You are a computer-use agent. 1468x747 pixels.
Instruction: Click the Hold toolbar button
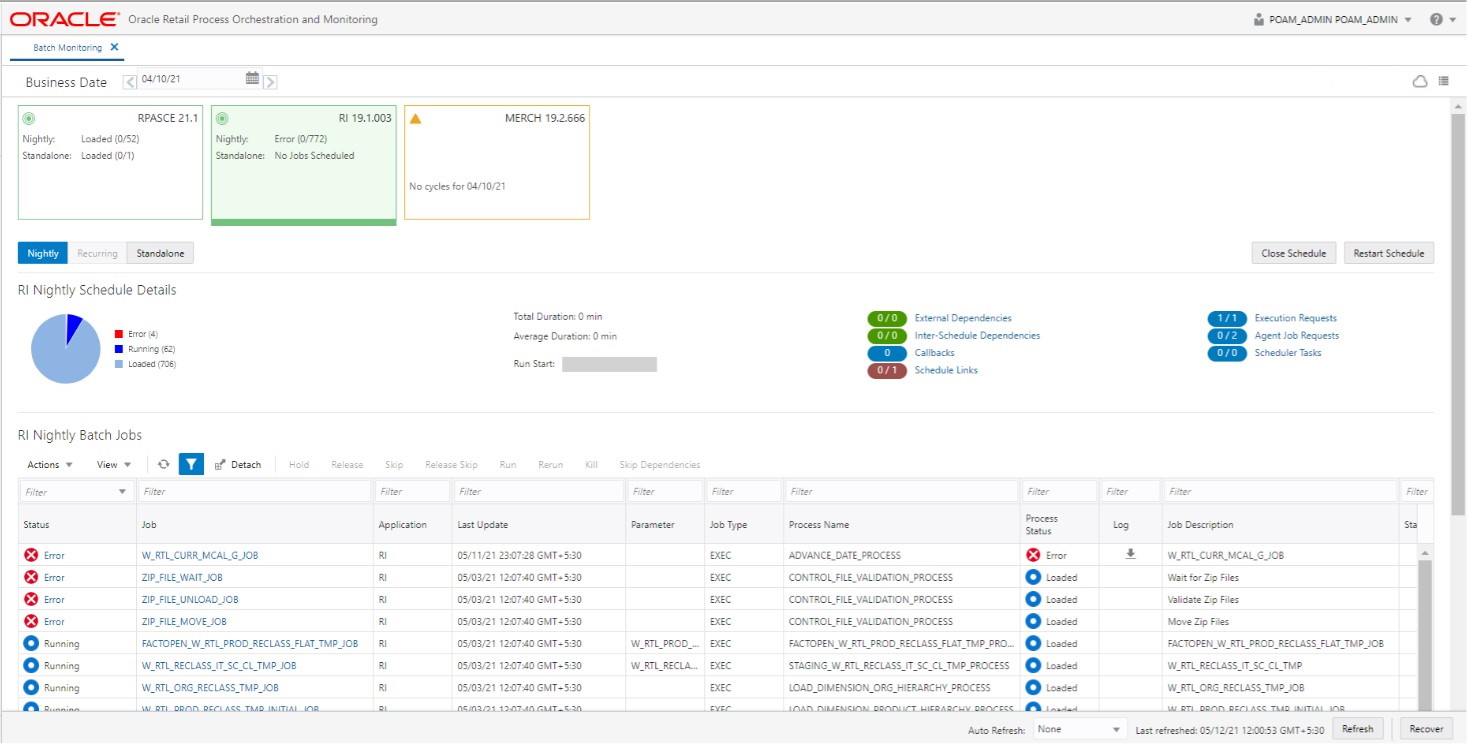tap(299, 465)
